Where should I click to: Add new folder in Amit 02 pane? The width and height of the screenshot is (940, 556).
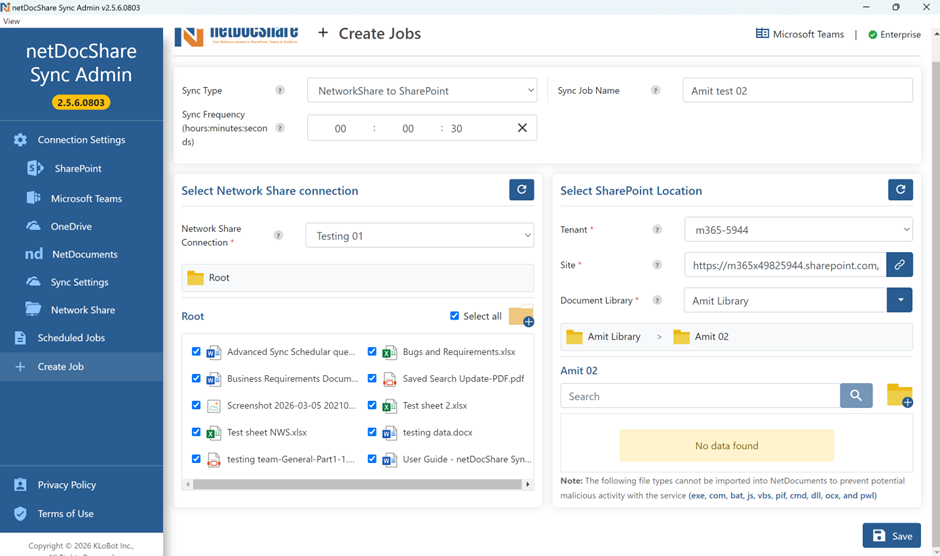point(900,396)
